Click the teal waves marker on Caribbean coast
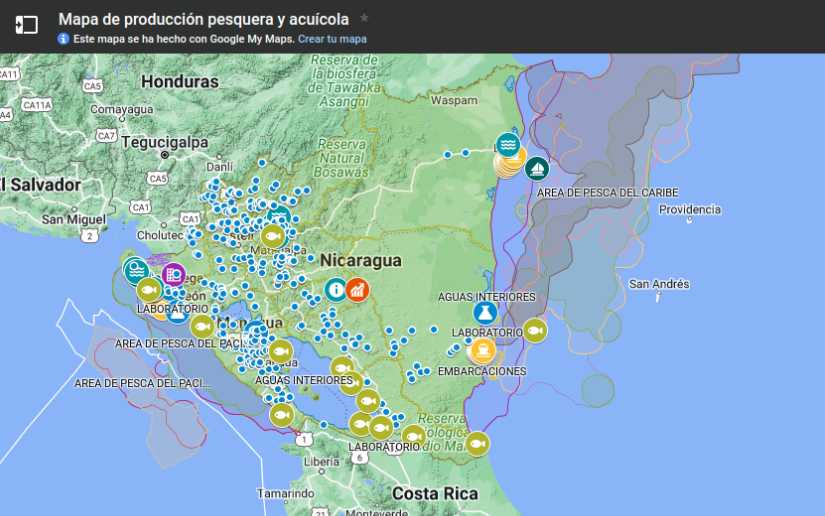This screenshot has width=825, height=516. point(508,145)
